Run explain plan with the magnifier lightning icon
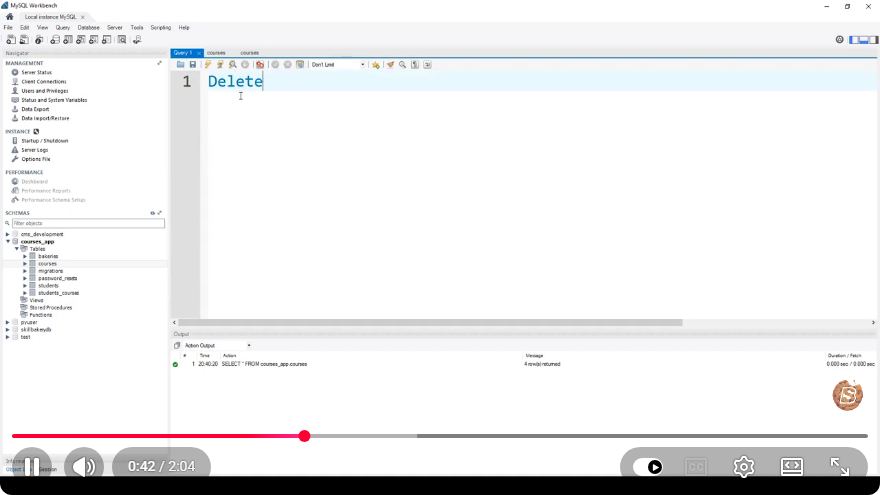 (x=232, y=65)
